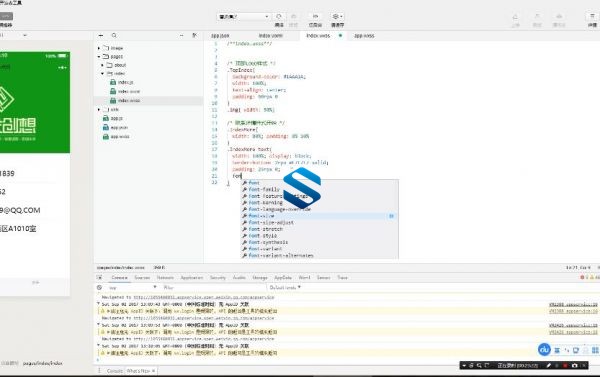This screenshot has width=600, height=377.
Task: Click the blue Baidu 'du' icon
Action: pyautogui.click(x=544, y=349)
